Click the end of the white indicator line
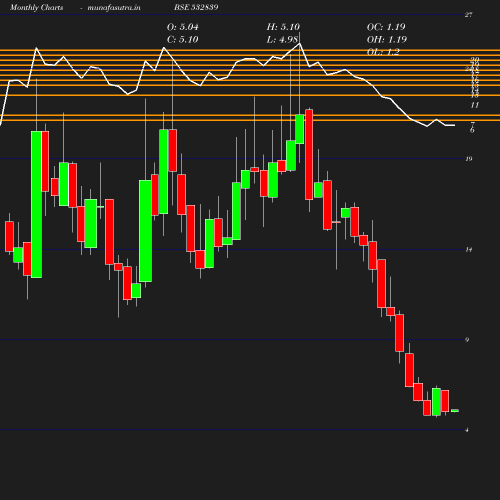 (454, 125)
